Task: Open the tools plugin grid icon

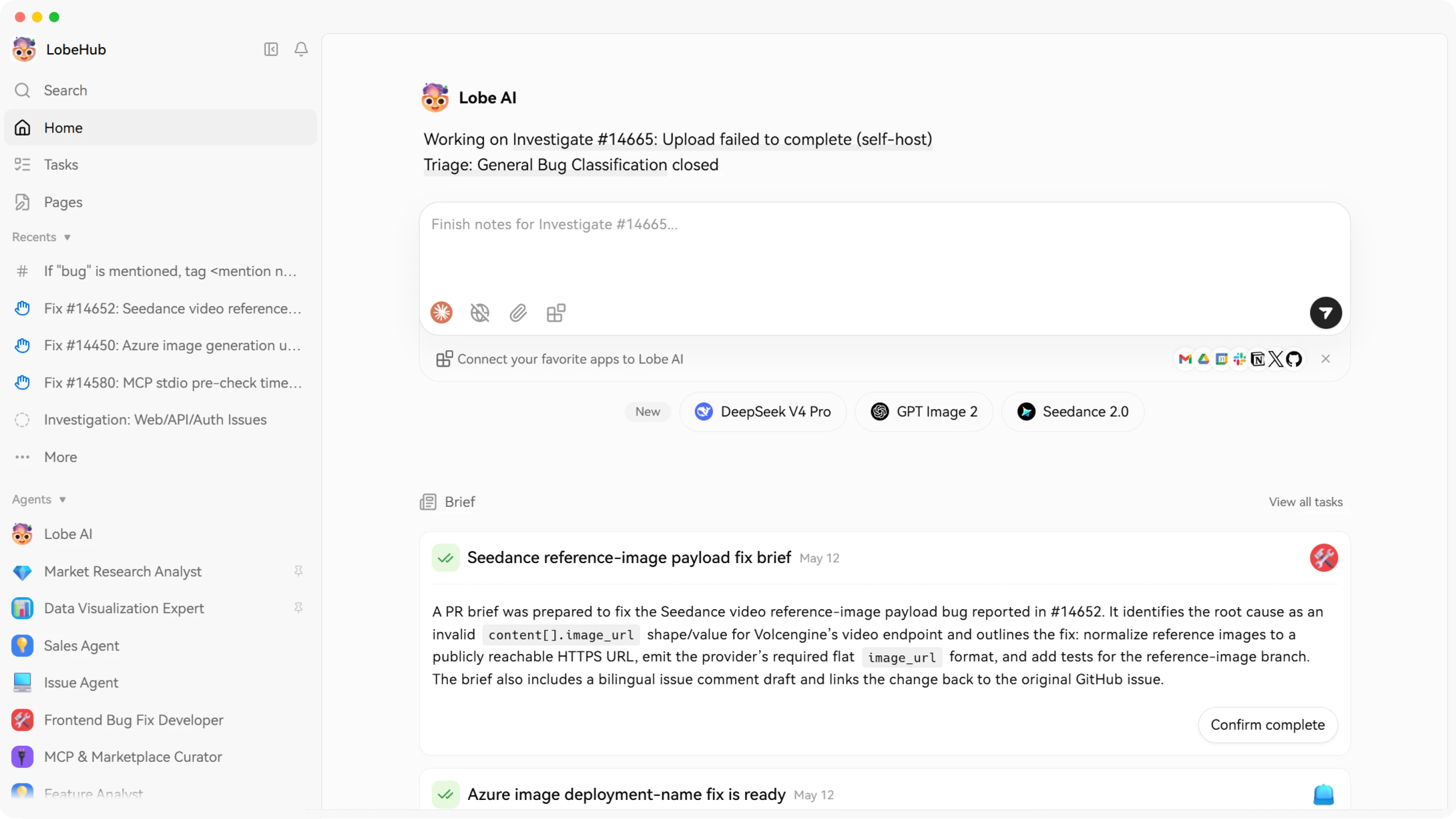Action: (556, 312)
